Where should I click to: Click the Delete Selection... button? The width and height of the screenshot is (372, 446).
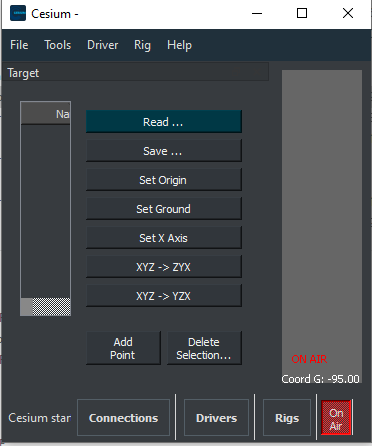tap(204, 348)
